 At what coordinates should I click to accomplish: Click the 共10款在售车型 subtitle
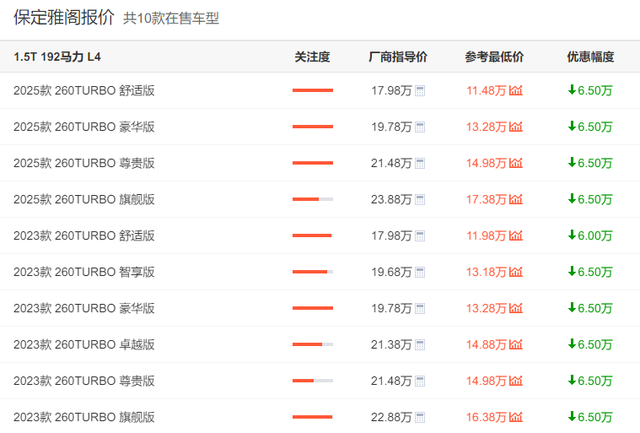point(171,18)
